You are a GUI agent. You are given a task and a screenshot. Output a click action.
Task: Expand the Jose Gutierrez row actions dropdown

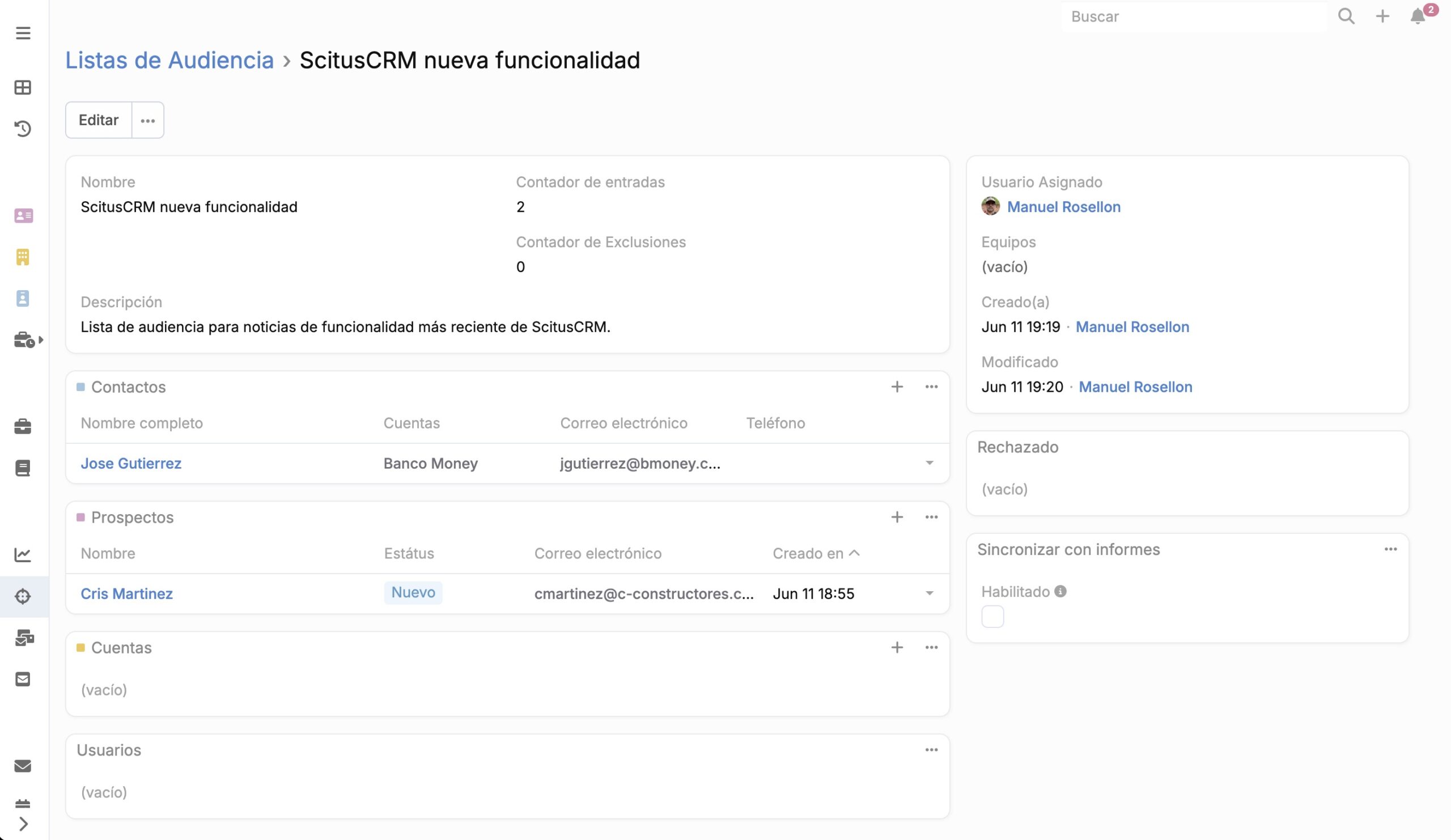click(x=930, y=463)
